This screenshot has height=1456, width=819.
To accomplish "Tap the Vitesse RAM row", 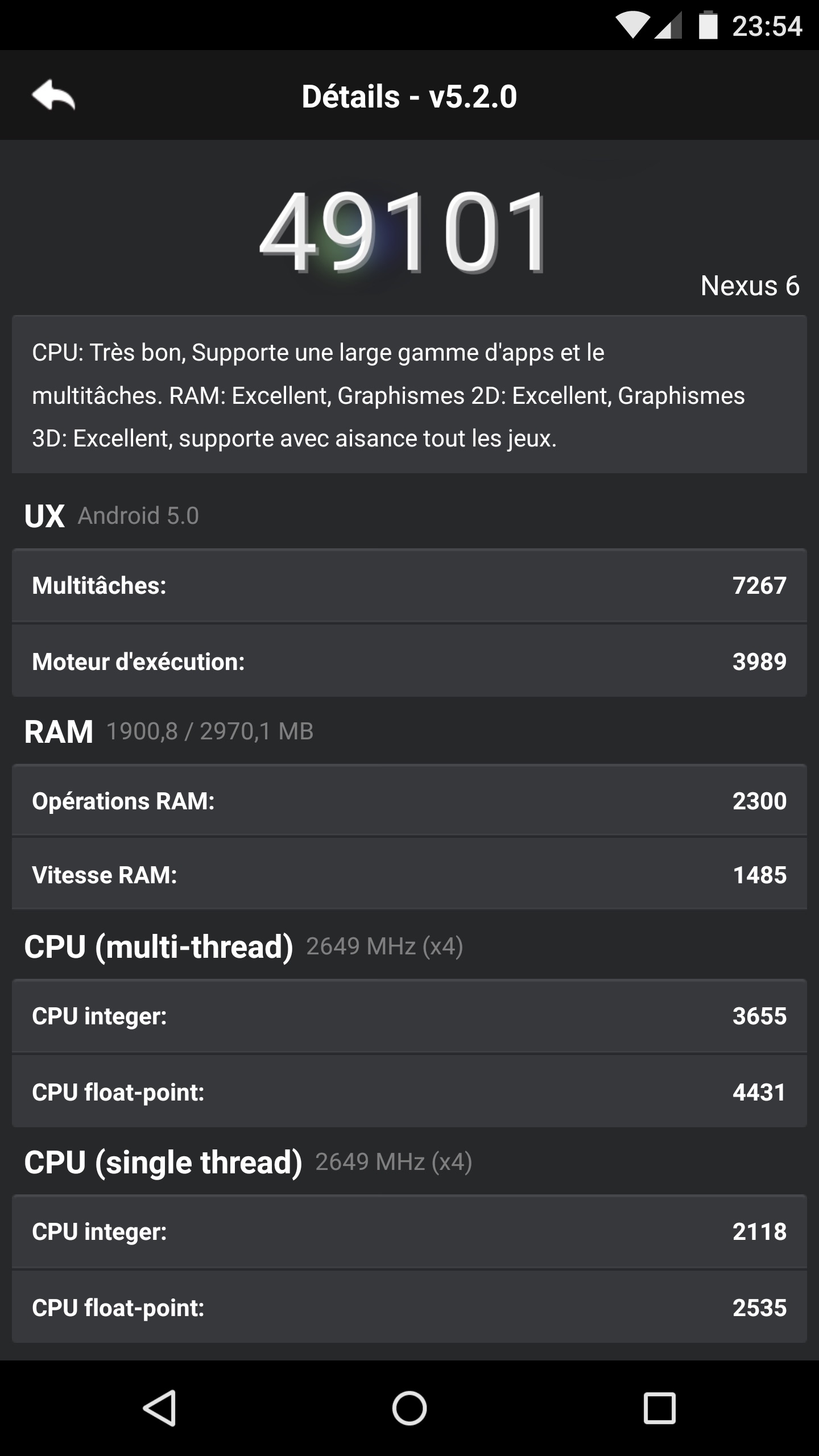I will tap(409, 875).
